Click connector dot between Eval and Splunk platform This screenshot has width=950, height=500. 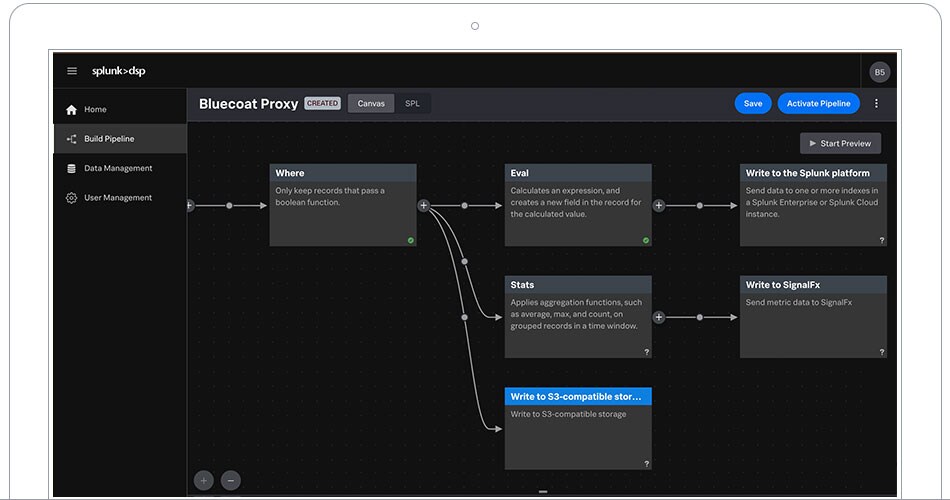[x=700, y=205]
